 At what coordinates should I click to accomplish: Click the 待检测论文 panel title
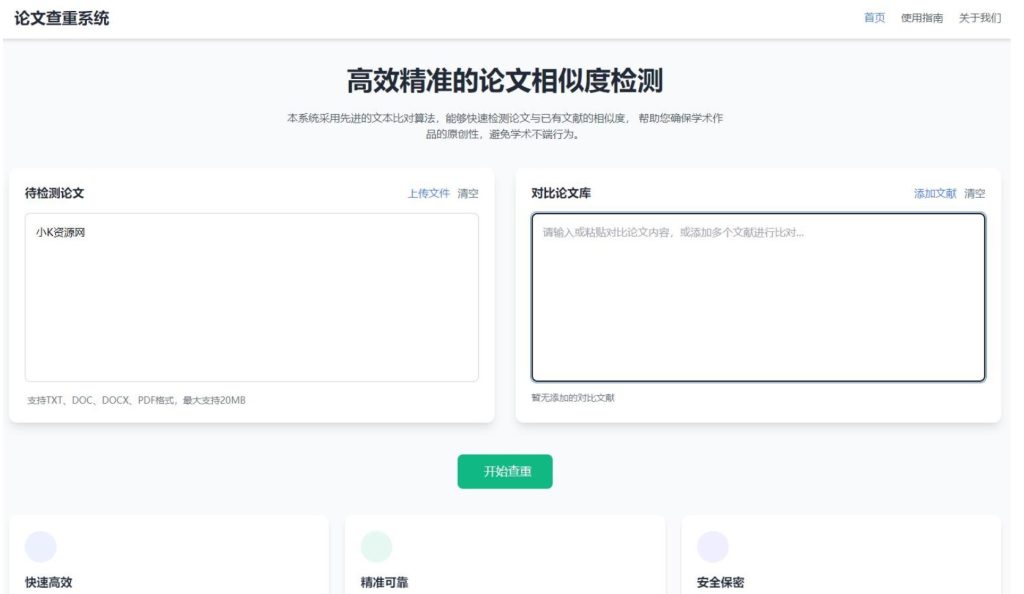tap(55, 194)
